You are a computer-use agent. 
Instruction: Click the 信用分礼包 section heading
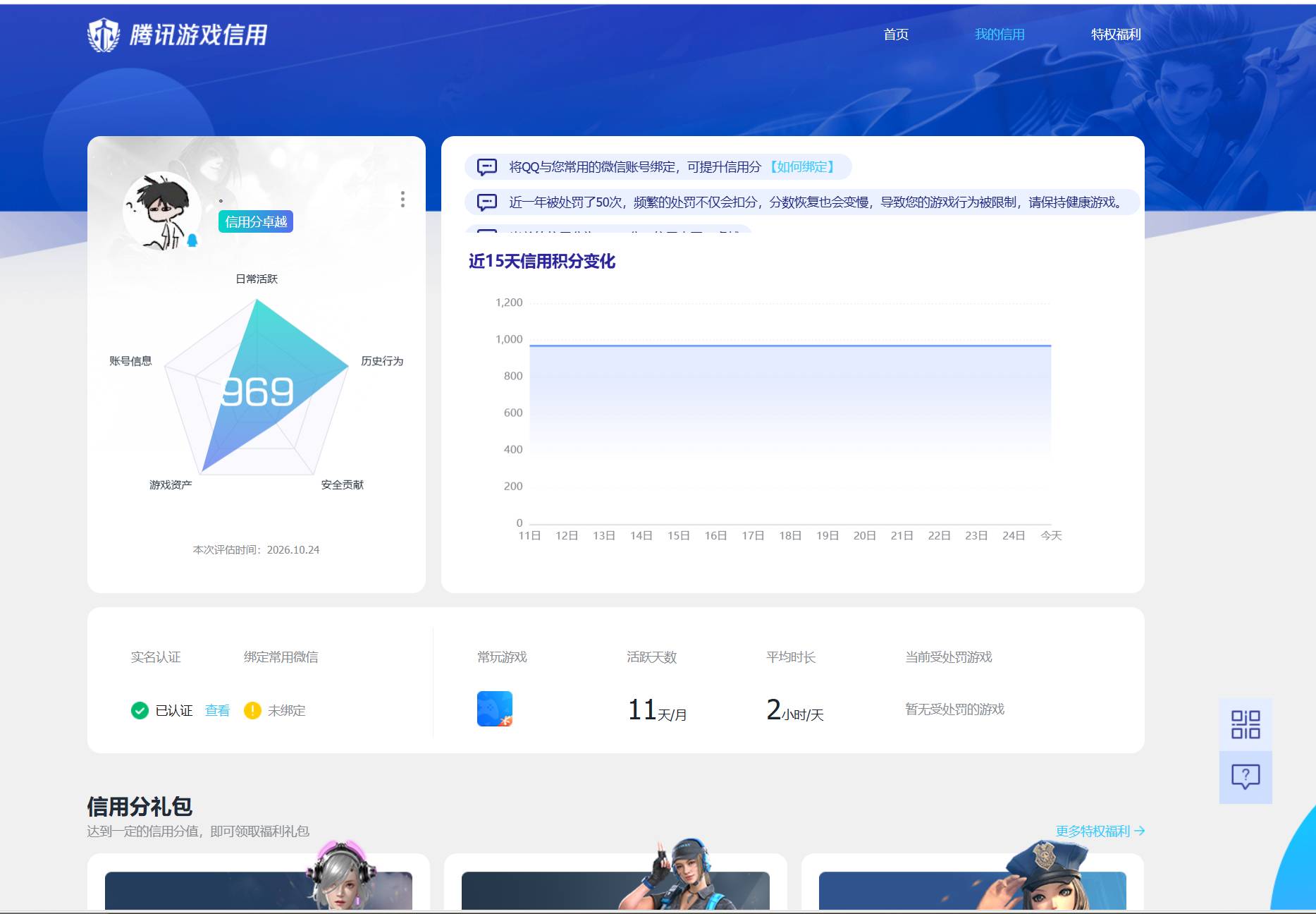click(x=140, y=806)
